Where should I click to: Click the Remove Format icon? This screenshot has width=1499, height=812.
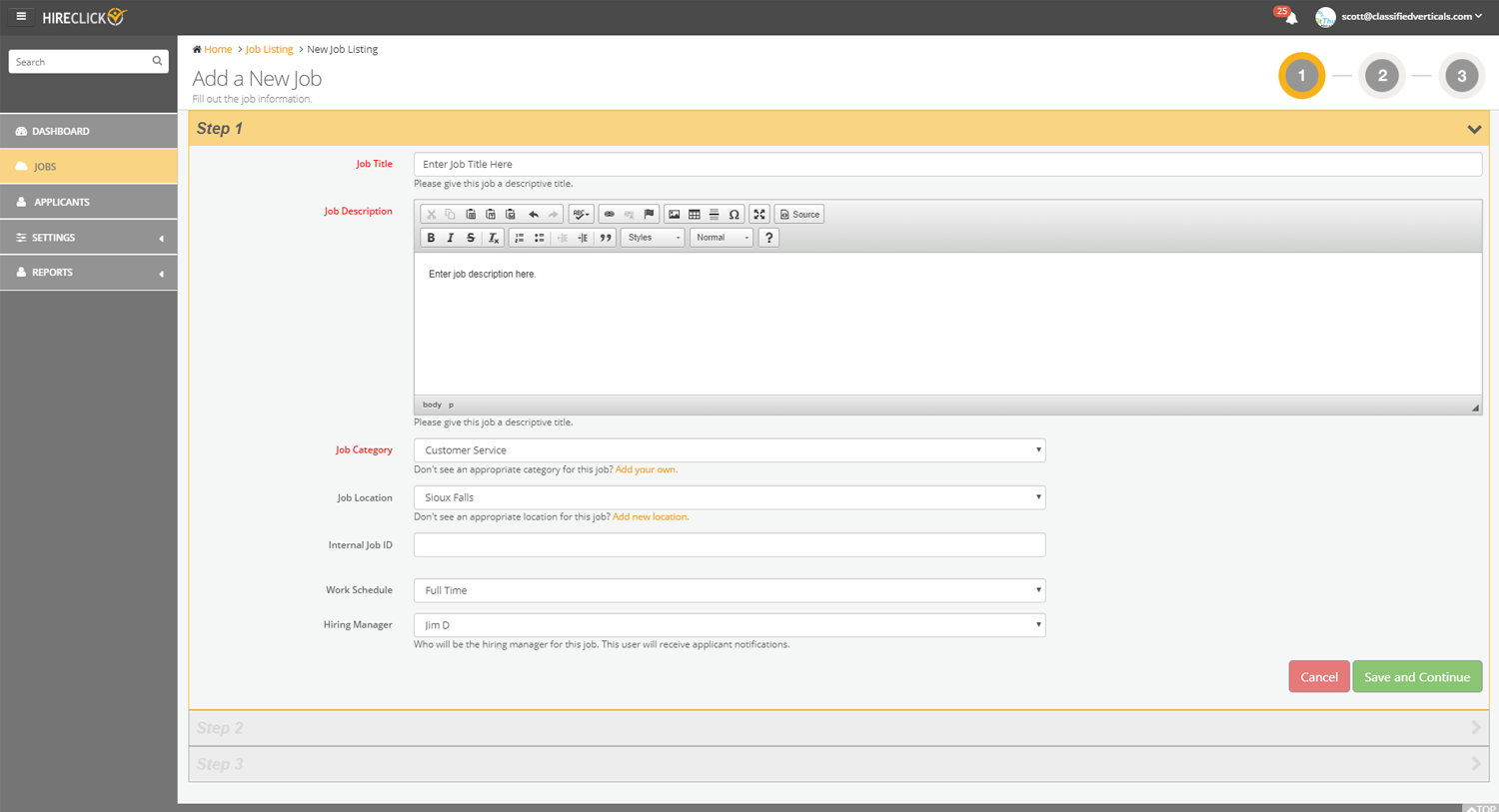493,238
